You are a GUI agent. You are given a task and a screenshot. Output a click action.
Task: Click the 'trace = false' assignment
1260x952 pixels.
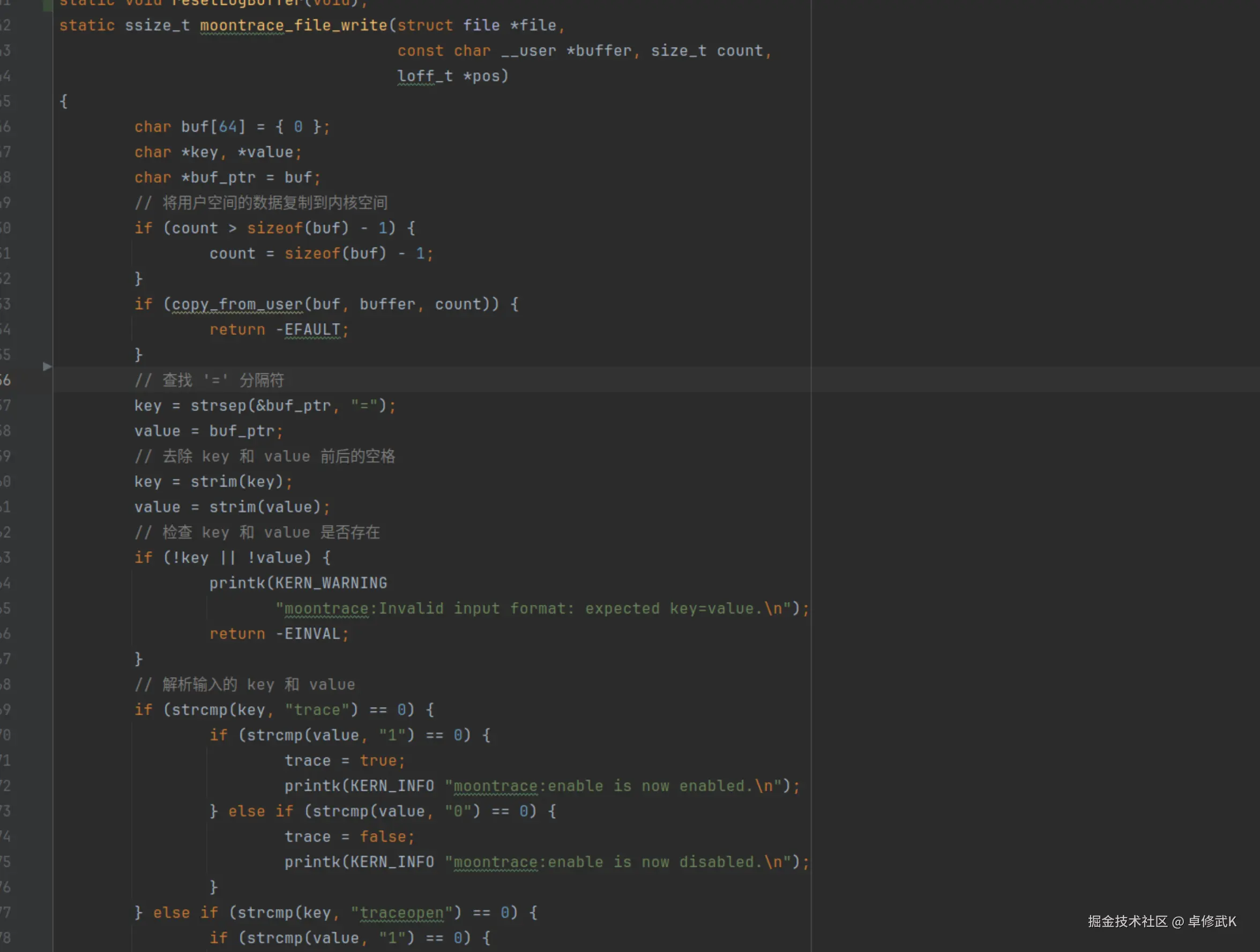click(348, 836)
